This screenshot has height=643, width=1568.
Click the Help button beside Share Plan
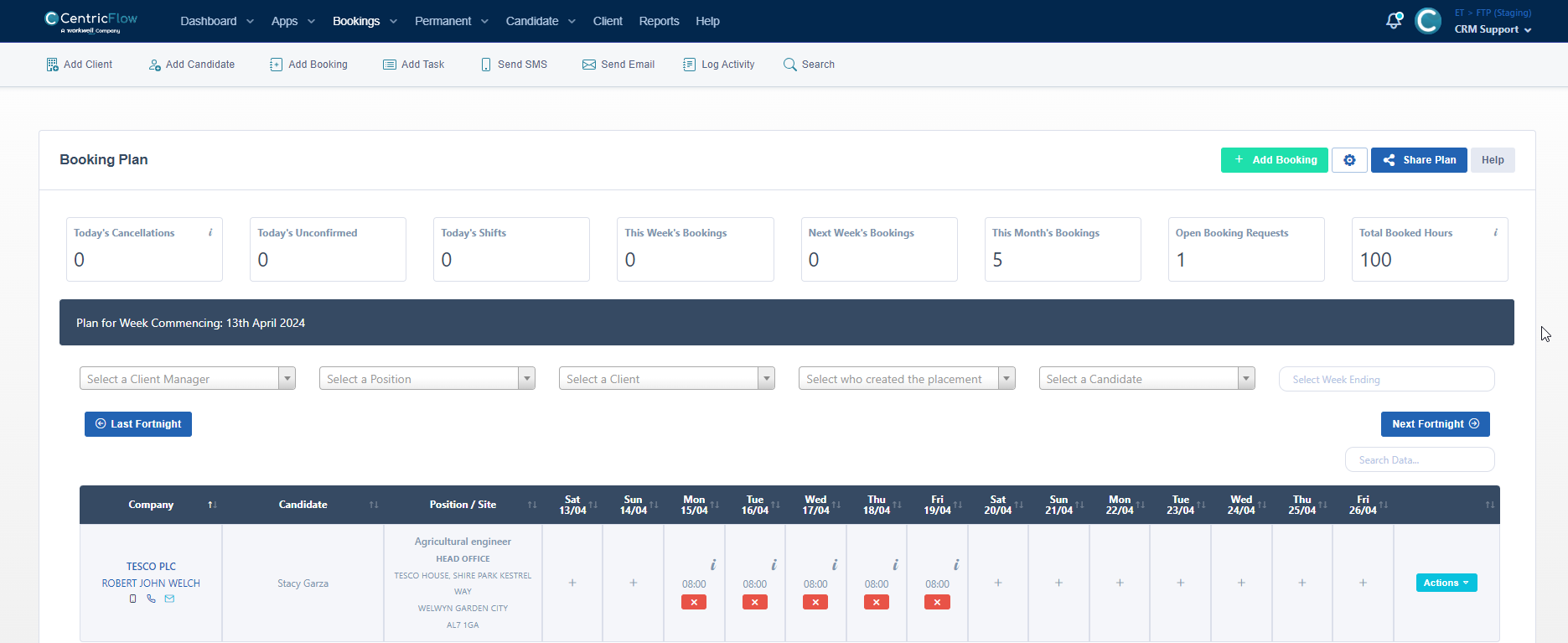pyautogui.click(x=1493, y=160)
